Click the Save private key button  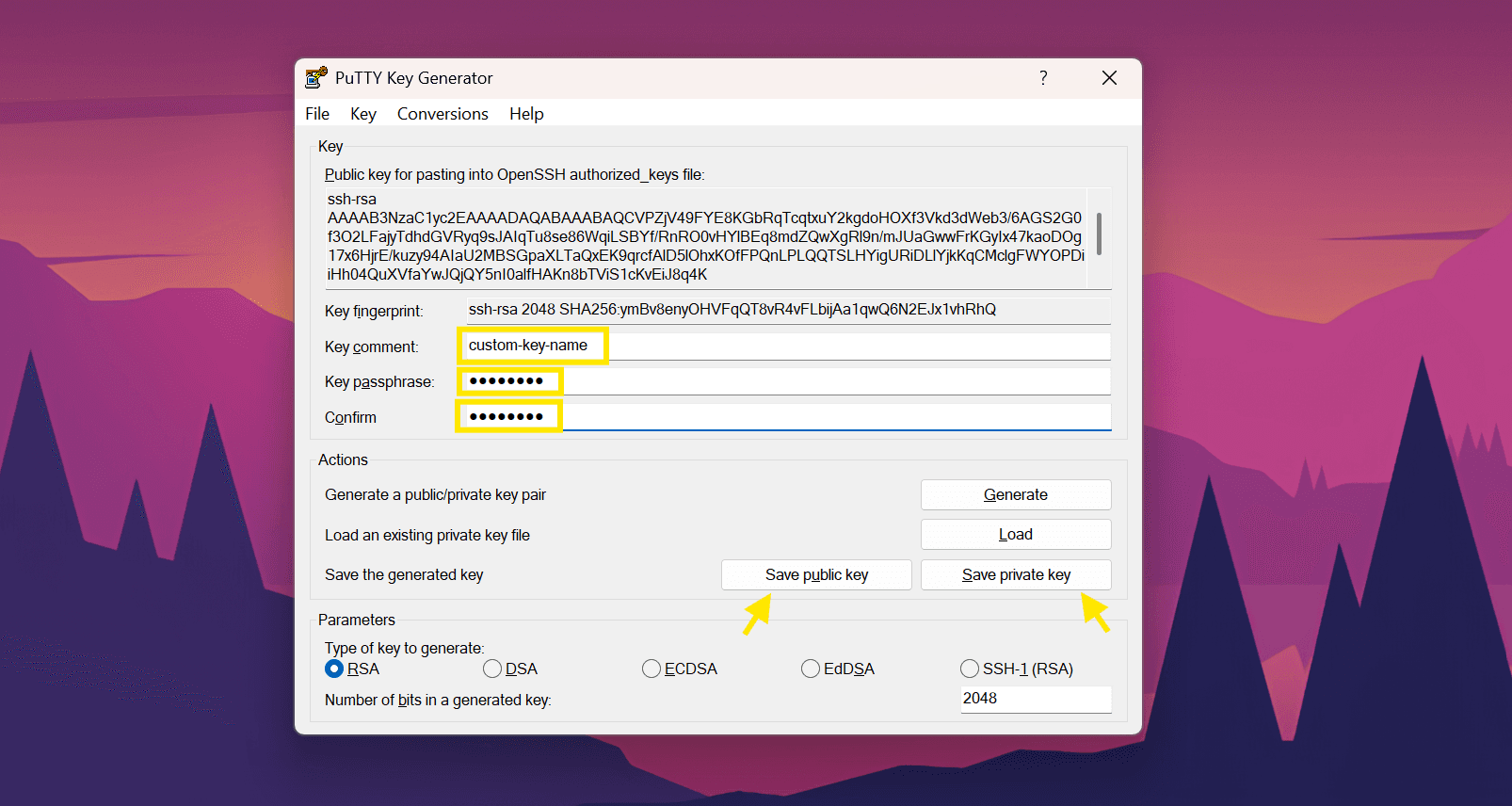tap(1016, 575)
